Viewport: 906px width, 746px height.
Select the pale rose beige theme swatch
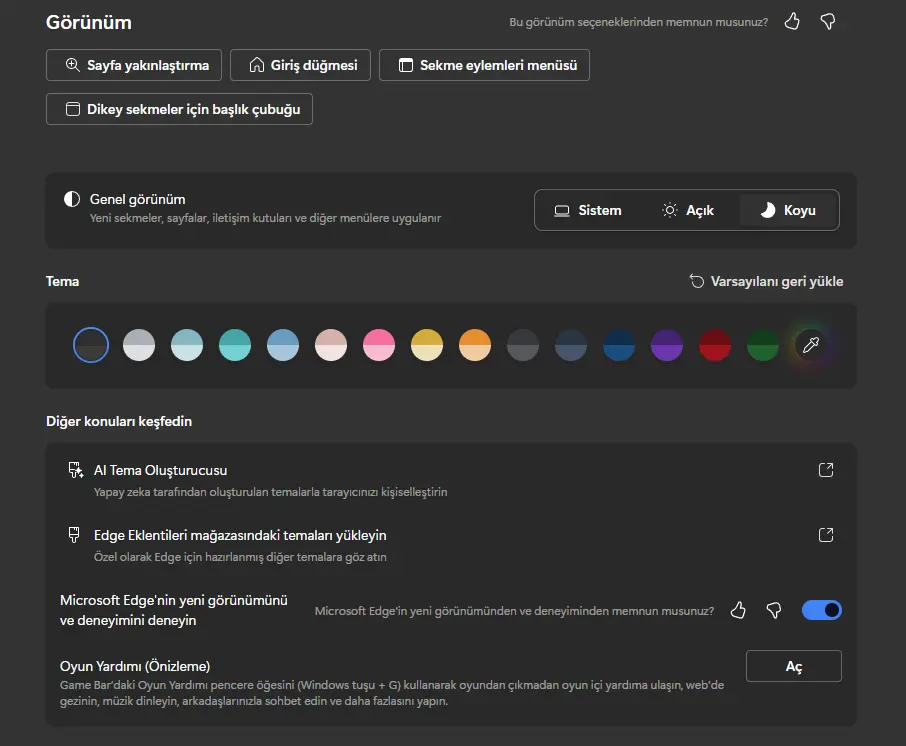coord(331,345)
